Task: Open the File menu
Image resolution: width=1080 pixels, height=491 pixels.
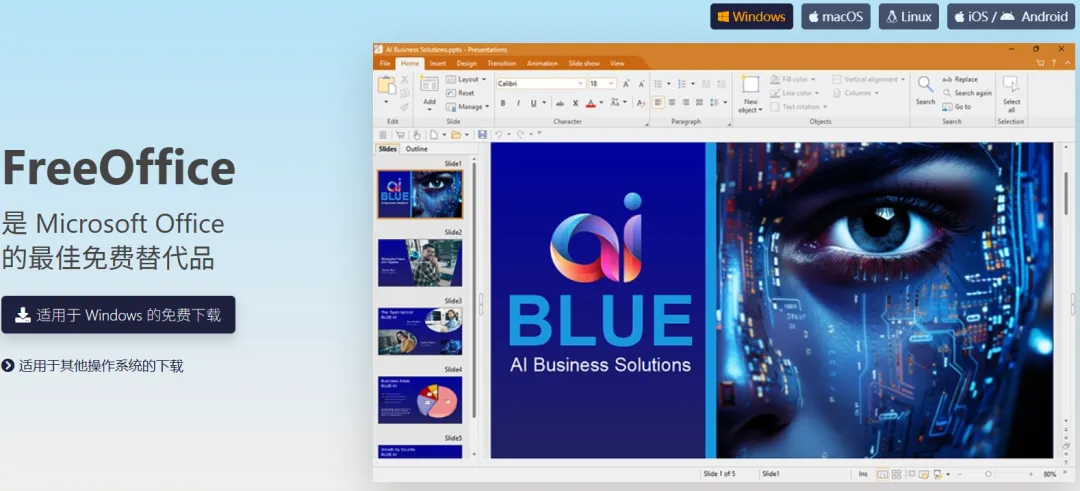Action: click(385, 63)
